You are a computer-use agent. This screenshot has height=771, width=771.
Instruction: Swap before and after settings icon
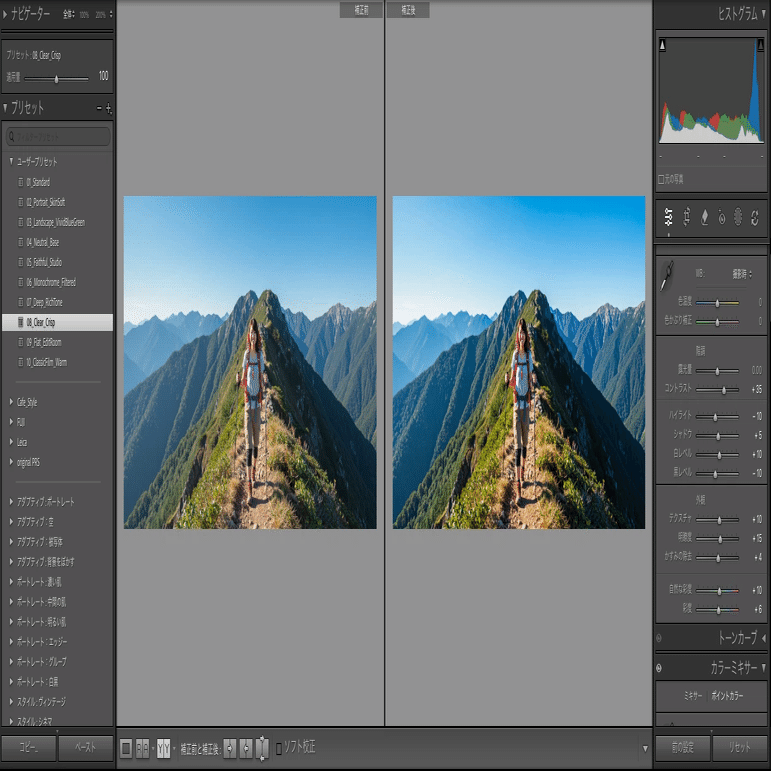point(263,748)
